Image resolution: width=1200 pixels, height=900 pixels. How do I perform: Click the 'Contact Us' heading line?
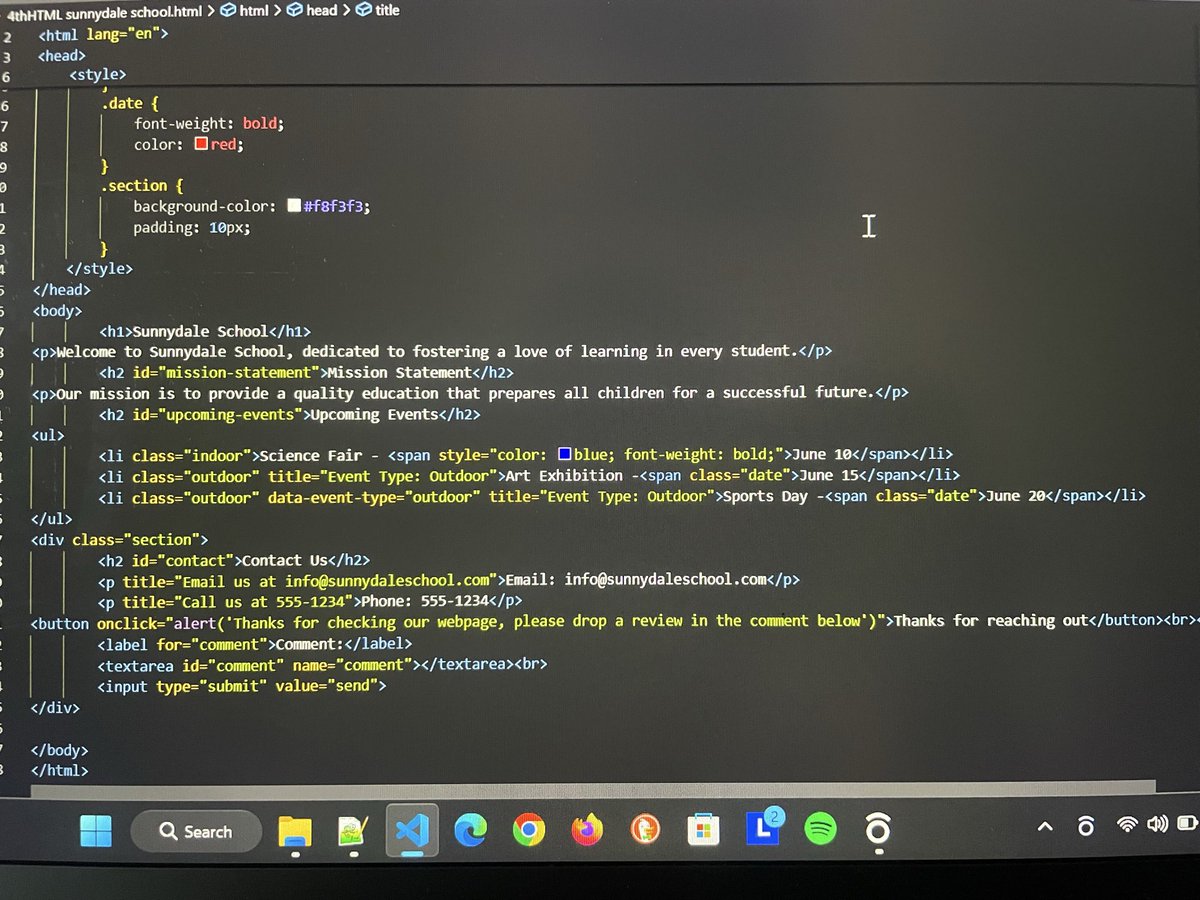pyautogui.click(x=234, y=560)
